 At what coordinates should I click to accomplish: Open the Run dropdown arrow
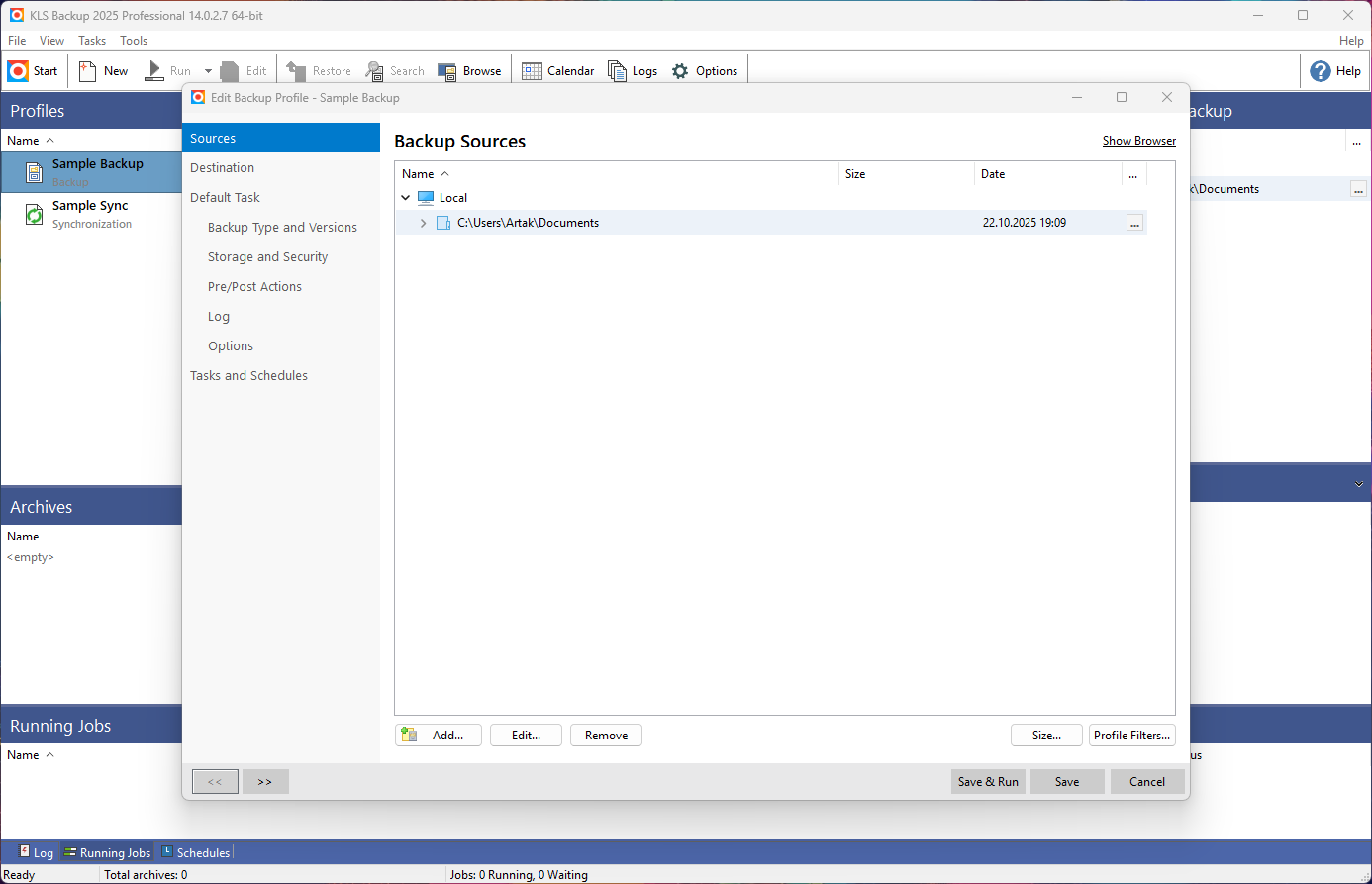click(x=208, y=71)
